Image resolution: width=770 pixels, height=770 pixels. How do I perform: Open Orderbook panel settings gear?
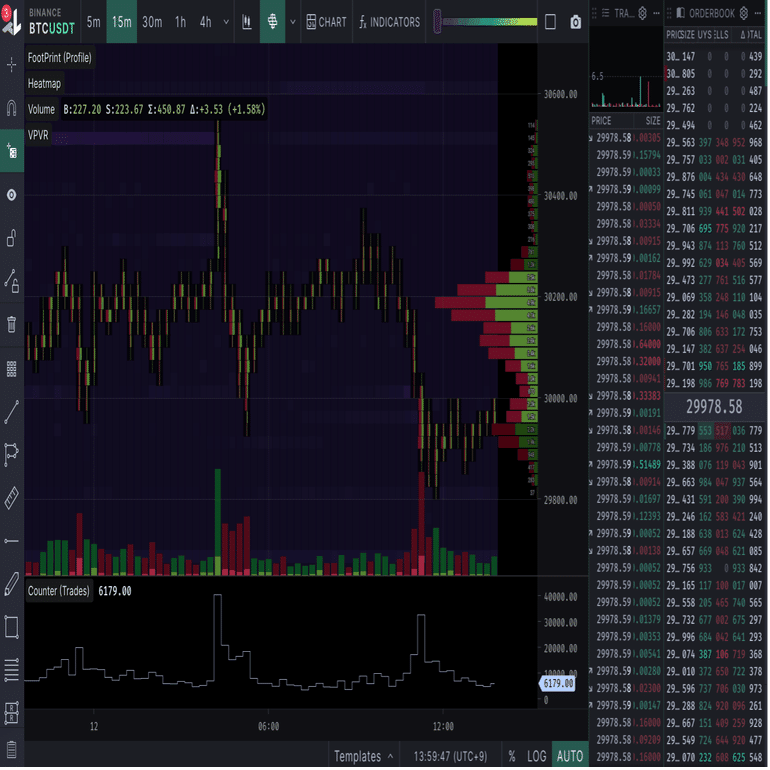(x=743, y=13)
